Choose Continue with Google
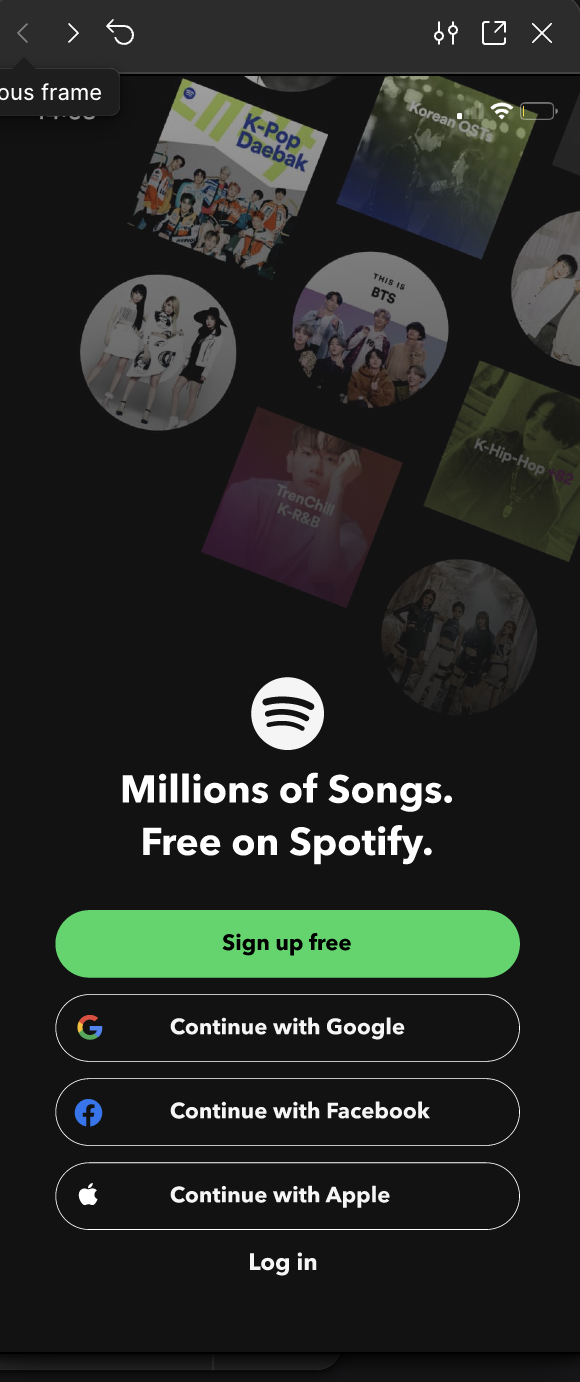This screenshot has width=580, height=1382. click(x=287, y=1027)
